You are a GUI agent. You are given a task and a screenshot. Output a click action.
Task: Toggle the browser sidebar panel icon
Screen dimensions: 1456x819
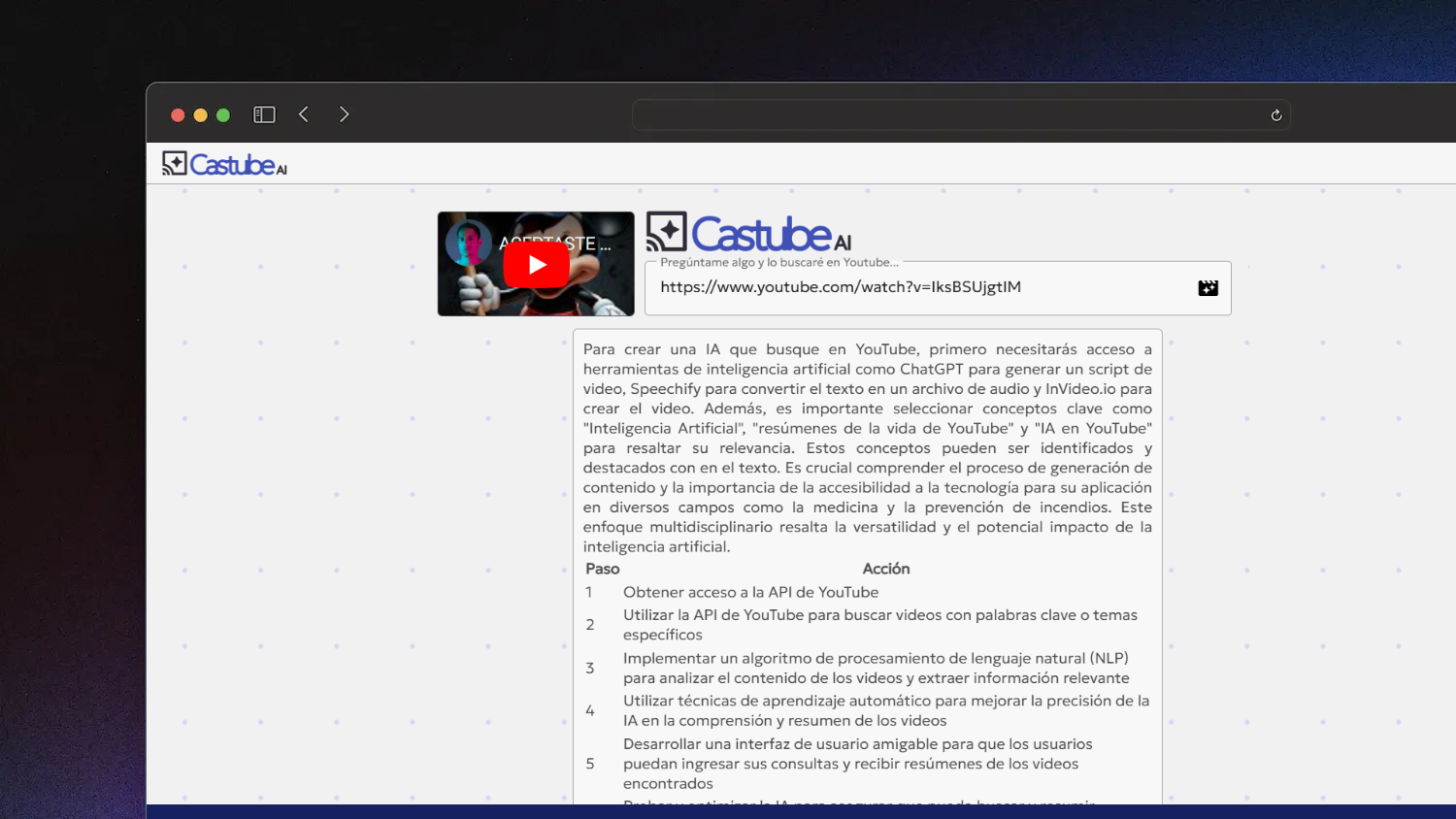(x=264, y=115)
